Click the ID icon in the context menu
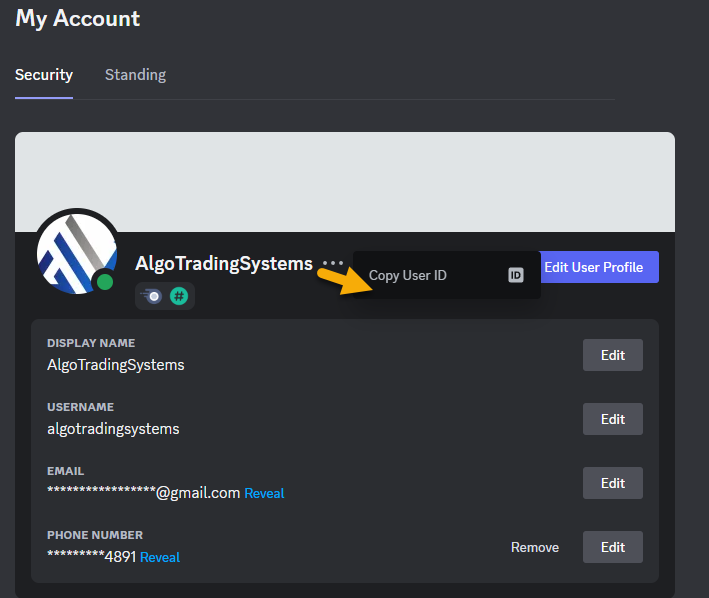Image resolution: width=709 pixels, height=598 pixels. coord(516,275)
